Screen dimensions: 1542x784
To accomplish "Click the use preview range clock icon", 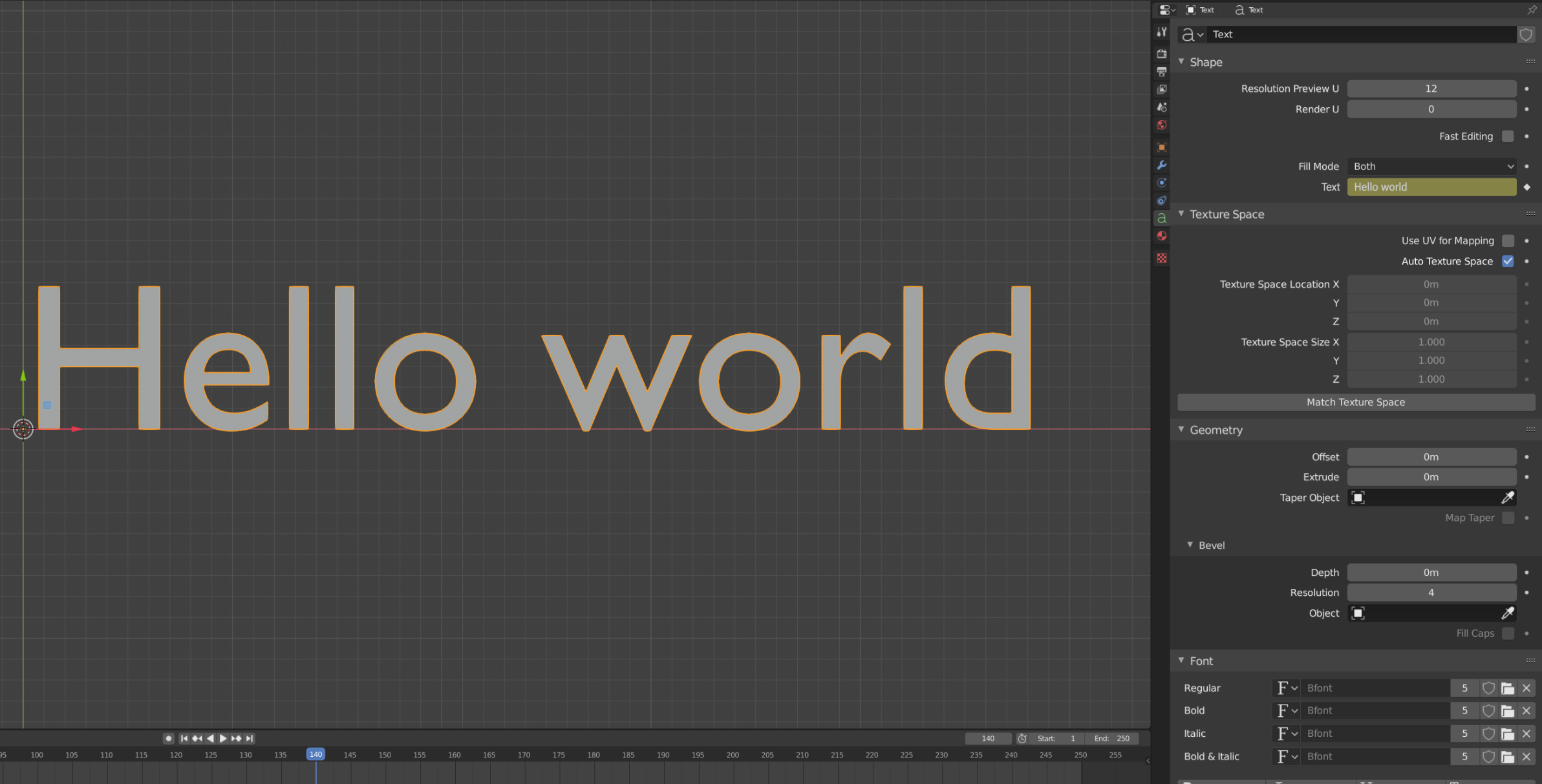I will click(1022, 738).
